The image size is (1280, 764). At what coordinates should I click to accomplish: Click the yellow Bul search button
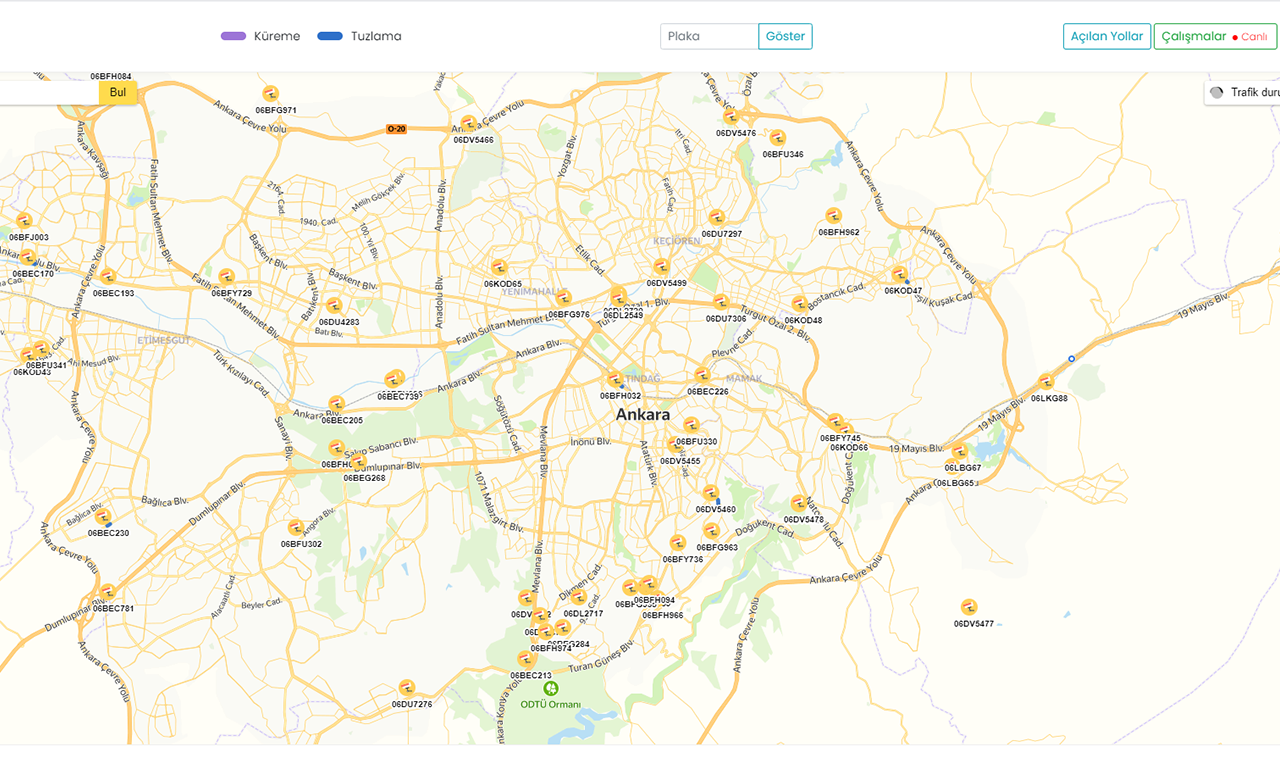point(118,92)
